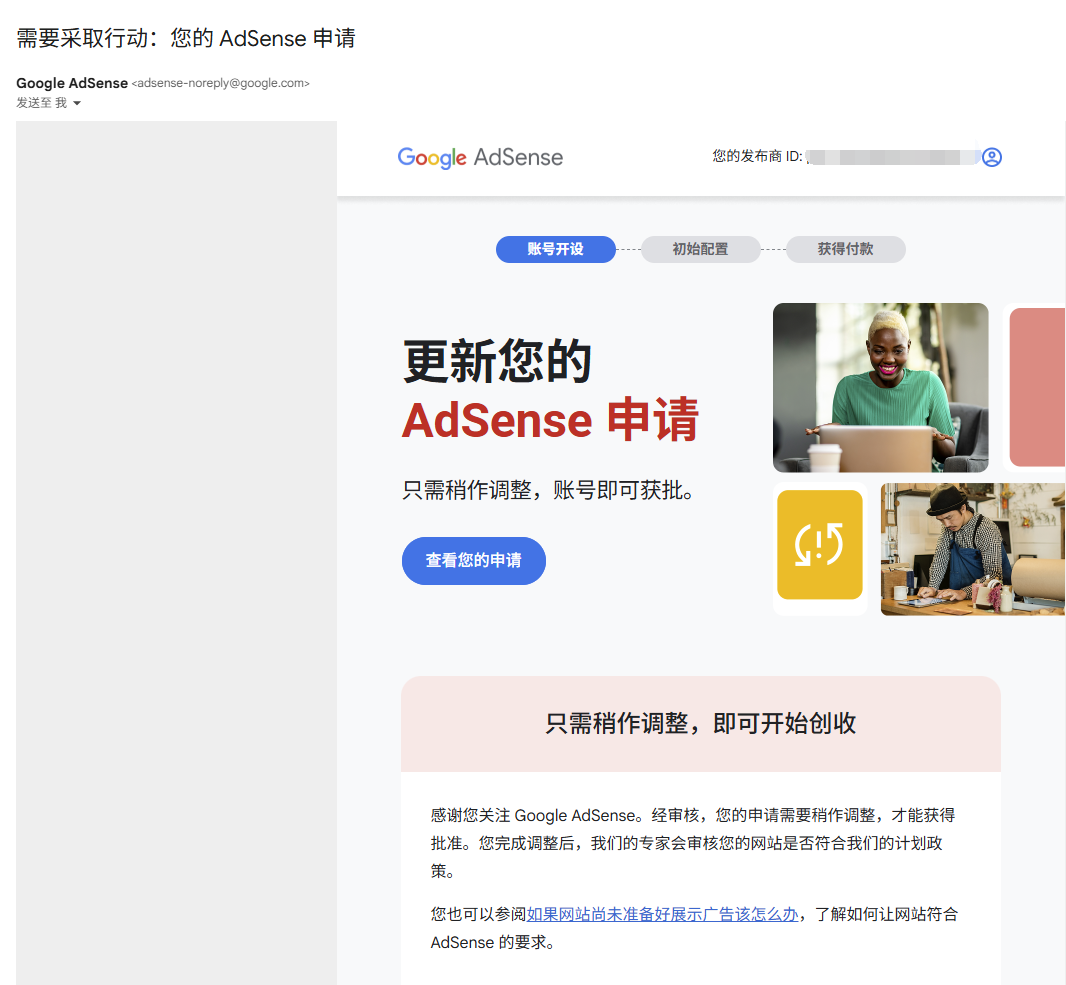Click the salmon pink color tile

[1037, 387]
